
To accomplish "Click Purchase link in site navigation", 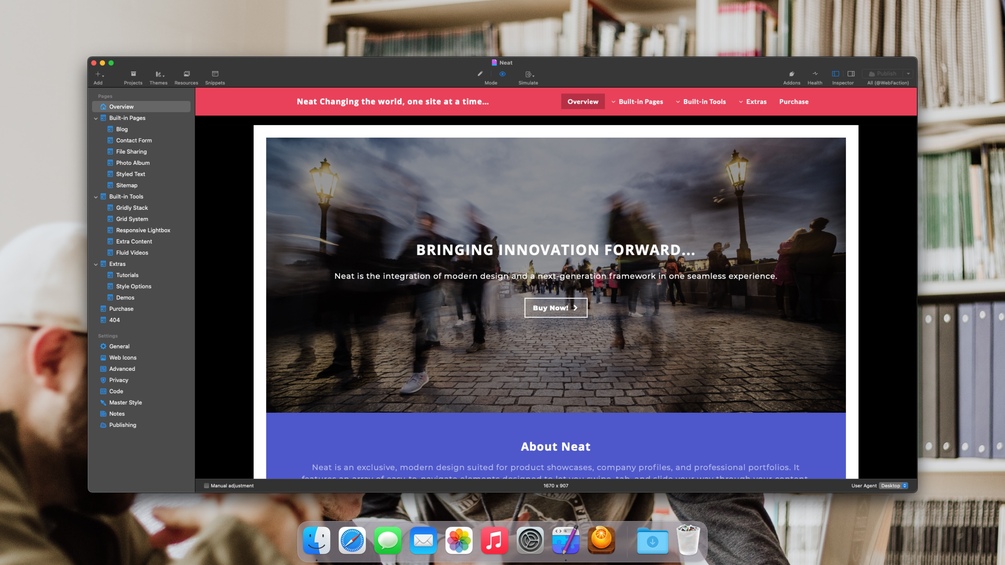I will click(x=793, y=101).
